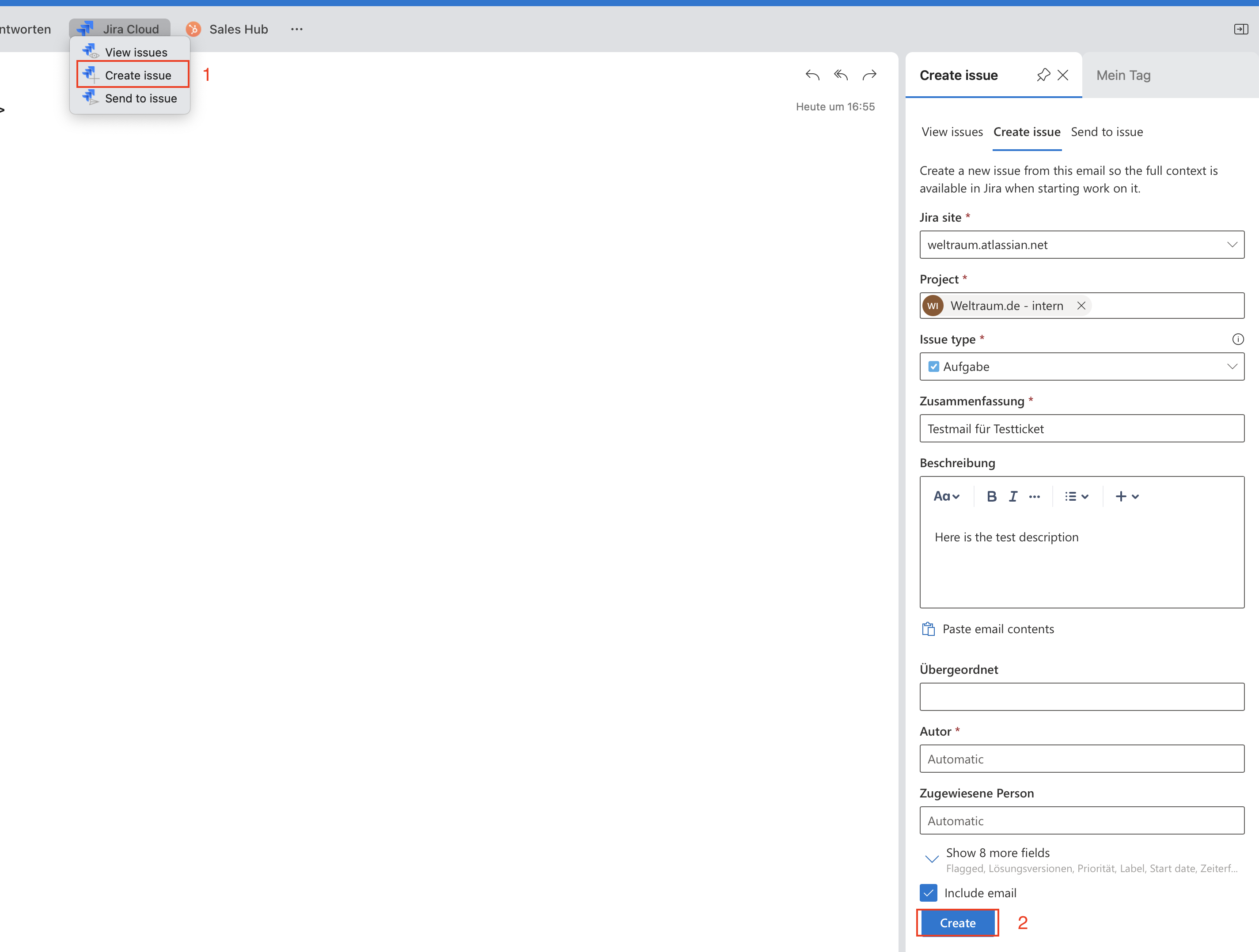The height and width of the screenshot is (952, 1259).
Task: Click the Heute um 16:55 timestamp
Action: point(835,106)
